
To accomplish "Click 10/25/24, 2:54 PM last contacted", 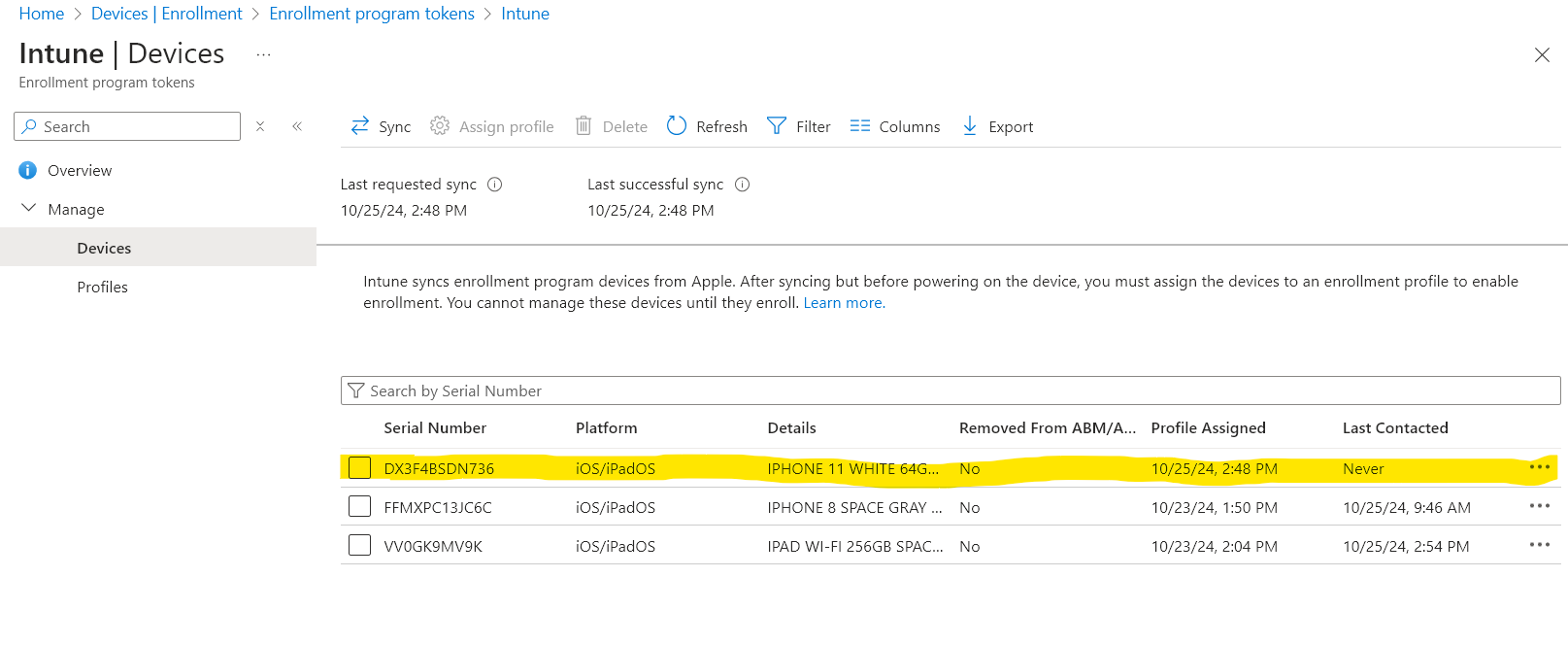I will click(x=1406, y=546).
